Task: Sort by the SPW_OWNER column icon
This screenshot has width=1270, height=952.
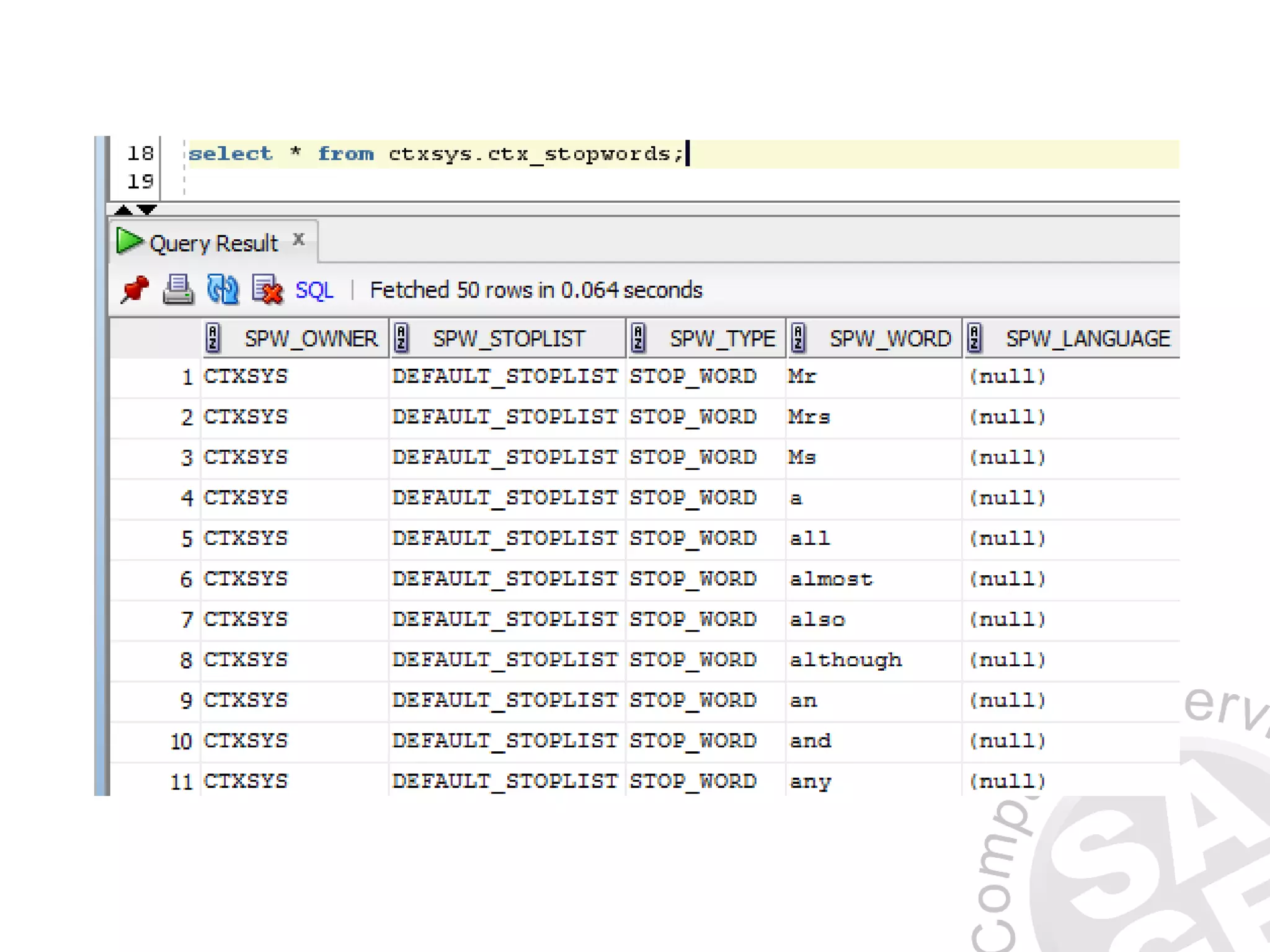Action: point(213,338)
